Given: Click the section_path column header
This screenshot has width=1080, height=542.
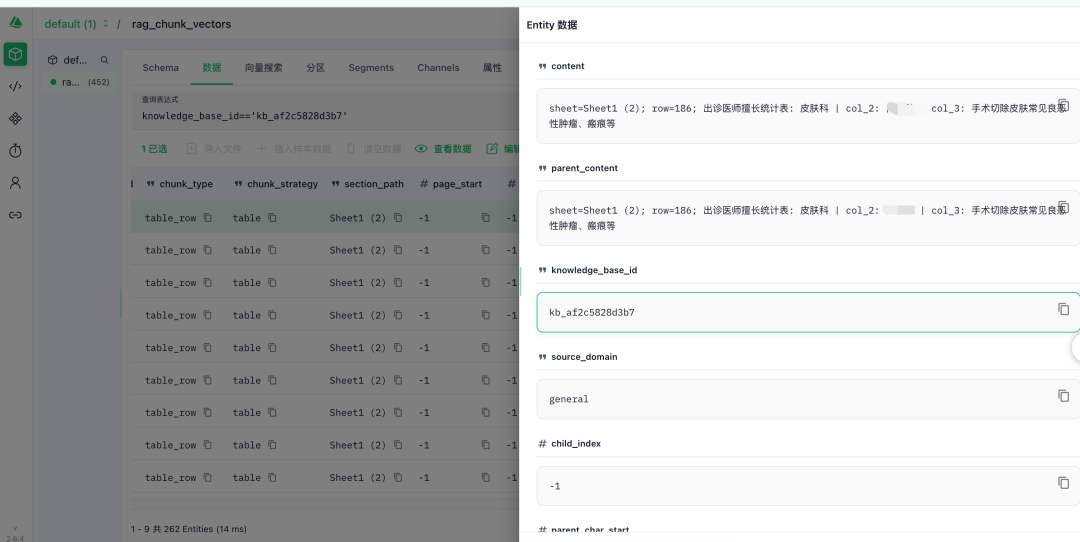Looking at the screenshot, I should pos(367,184).
